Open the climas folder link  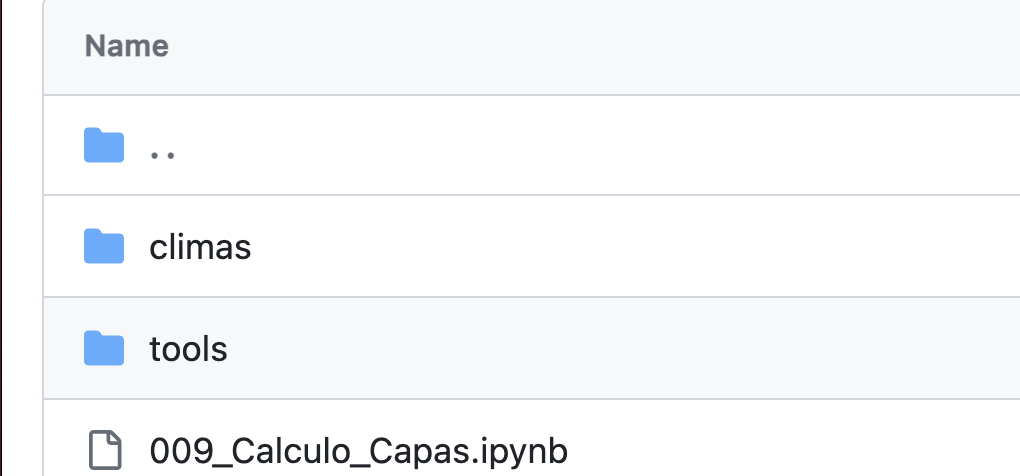[200, 247]
